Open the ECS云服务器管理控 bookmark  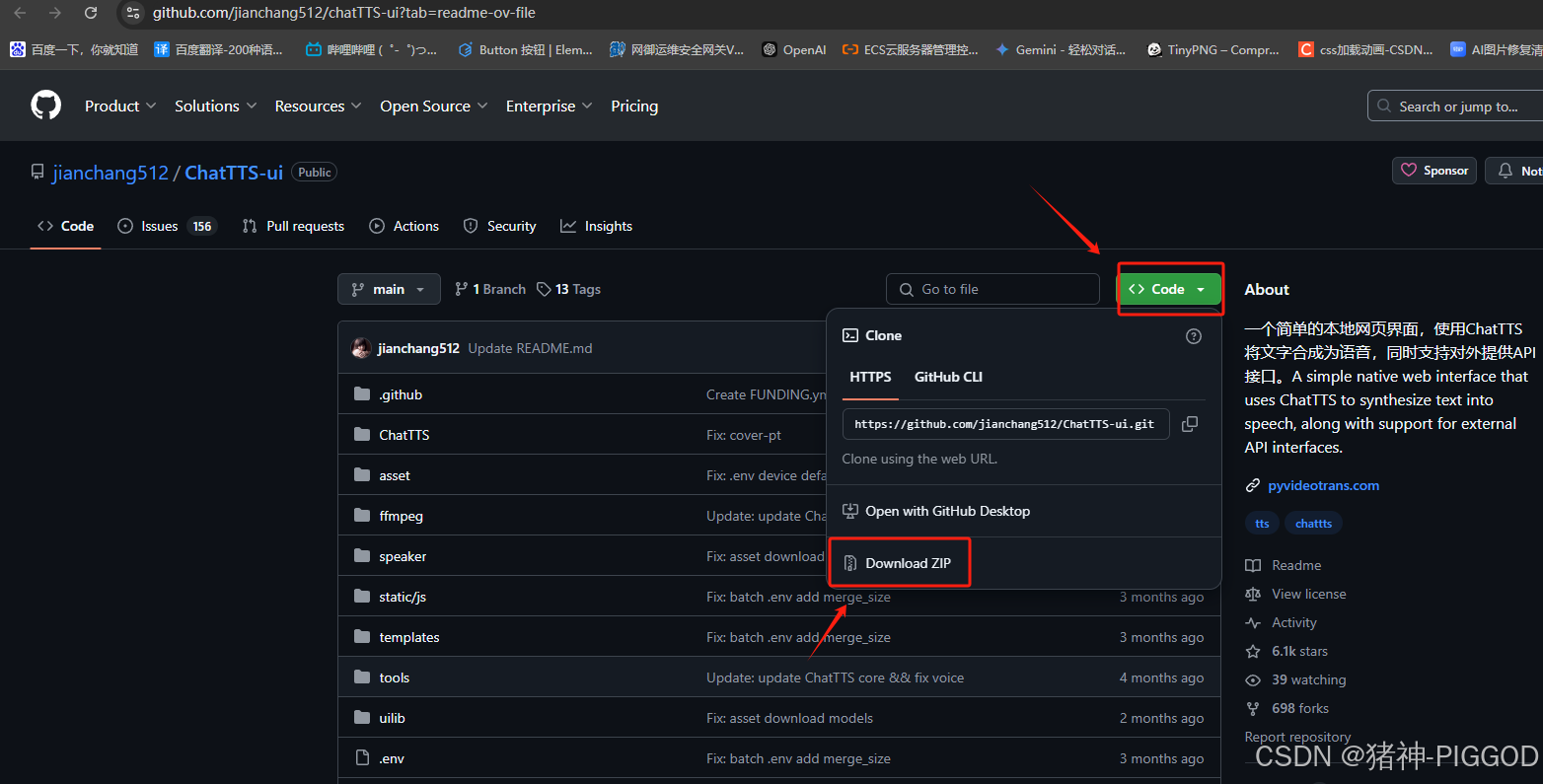tap(910, 49)
